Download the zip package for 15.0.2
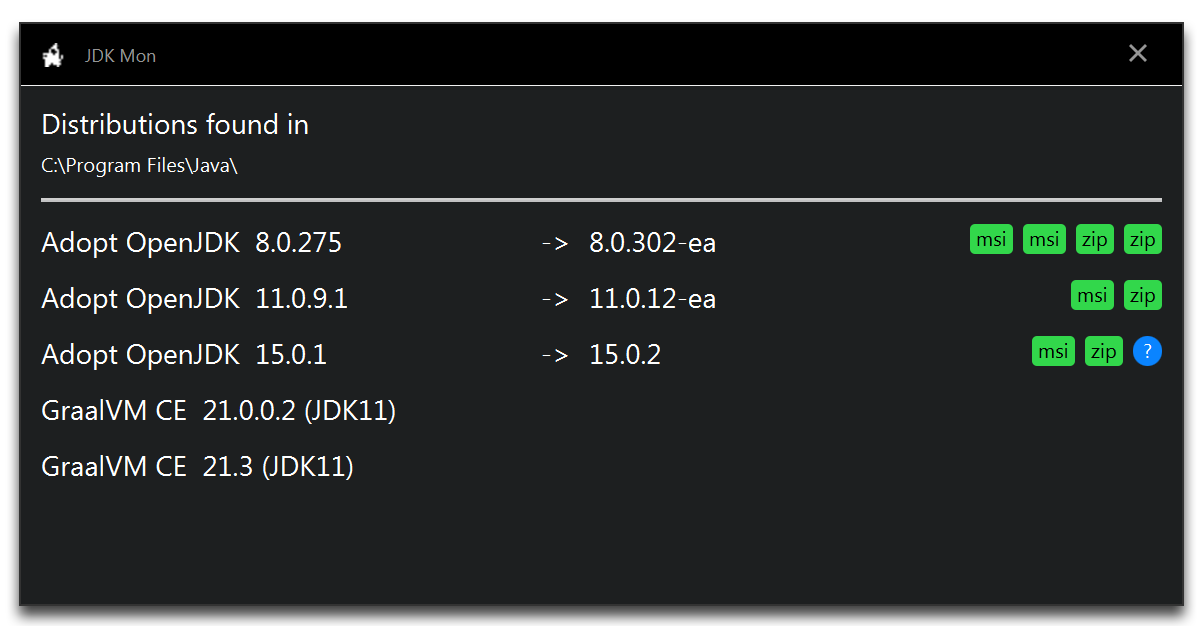The image size is (1197, 627). pos(1104,351)
